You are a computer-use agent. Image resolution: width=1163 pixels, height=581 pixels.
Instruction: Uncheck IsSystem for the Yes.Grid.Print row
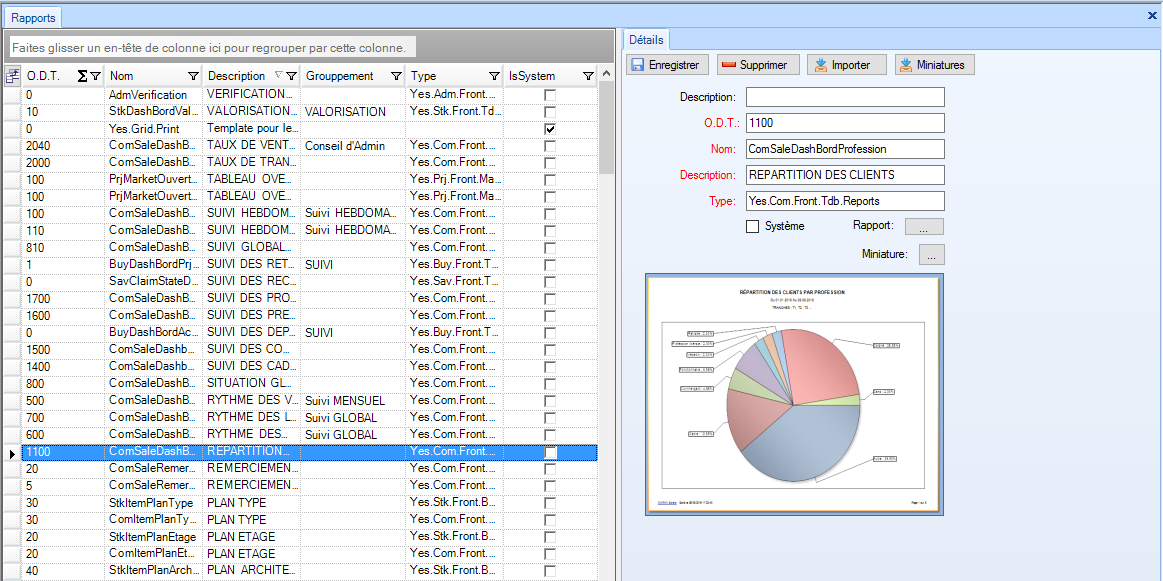[x=550, y=129]
